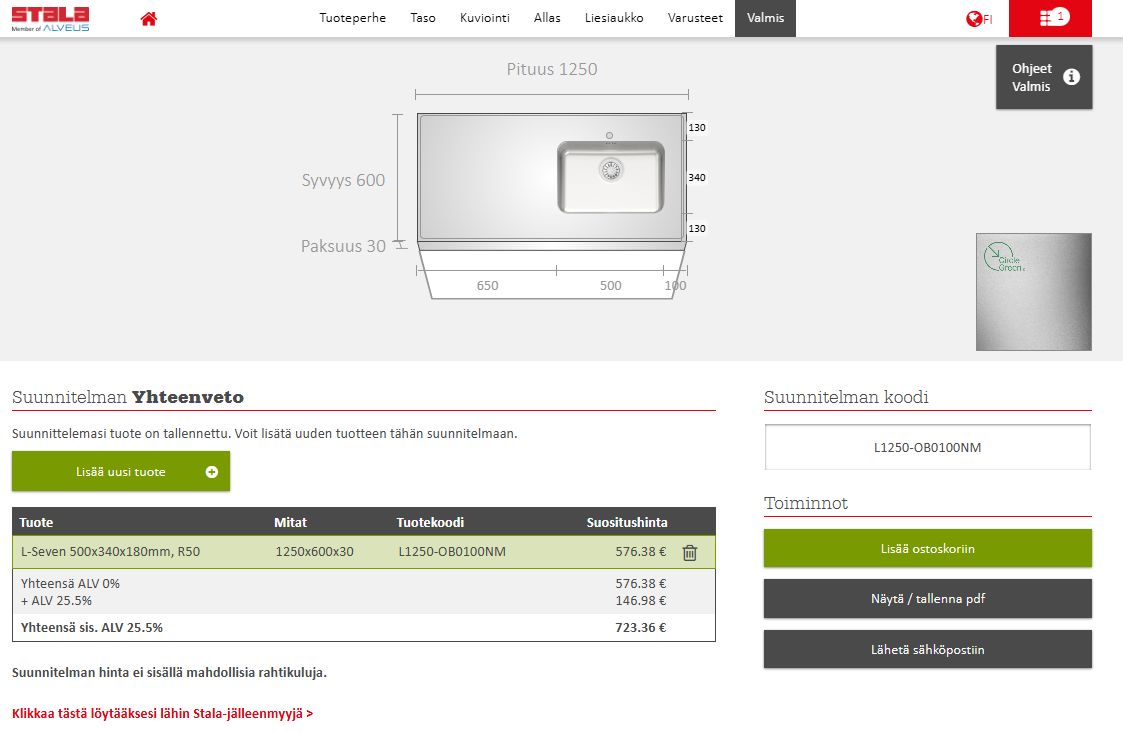Go to the home page icon
This screenshot has width=1123, height=732.
[148, 19]
